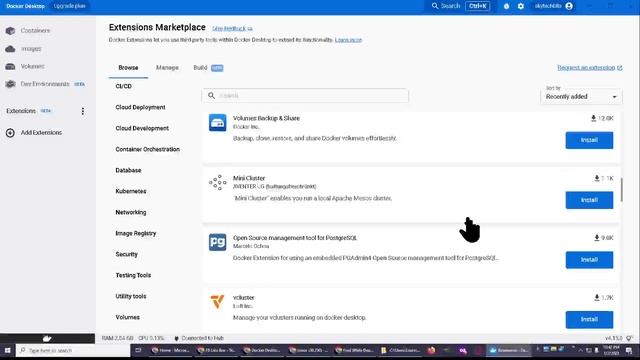
Task: Click the Connected to Hub status
Action: click(199, 338)
